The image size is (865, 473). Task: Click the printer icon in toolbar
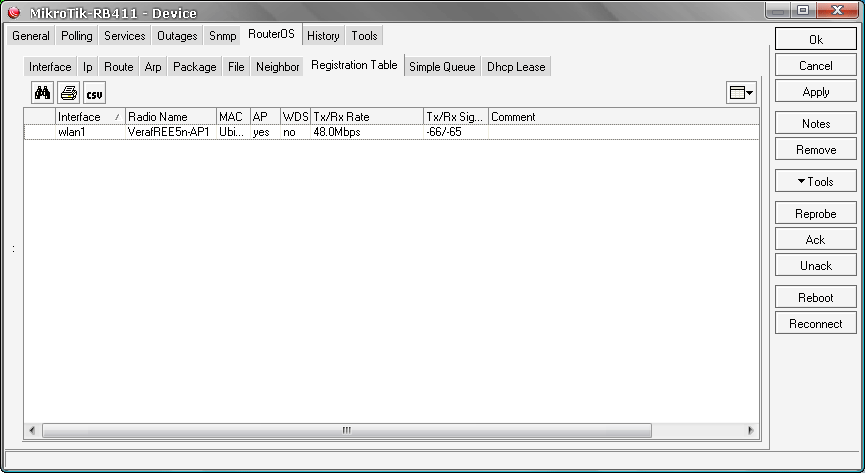(68, 93)
